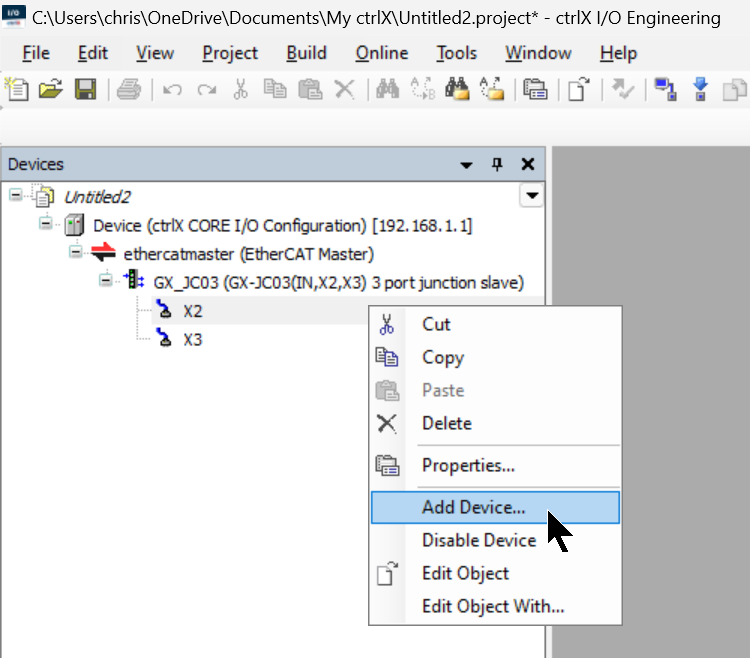The width and height of the screenshot is (750, 658).
Task: Open the Edit menu
Action: point(93,53)
